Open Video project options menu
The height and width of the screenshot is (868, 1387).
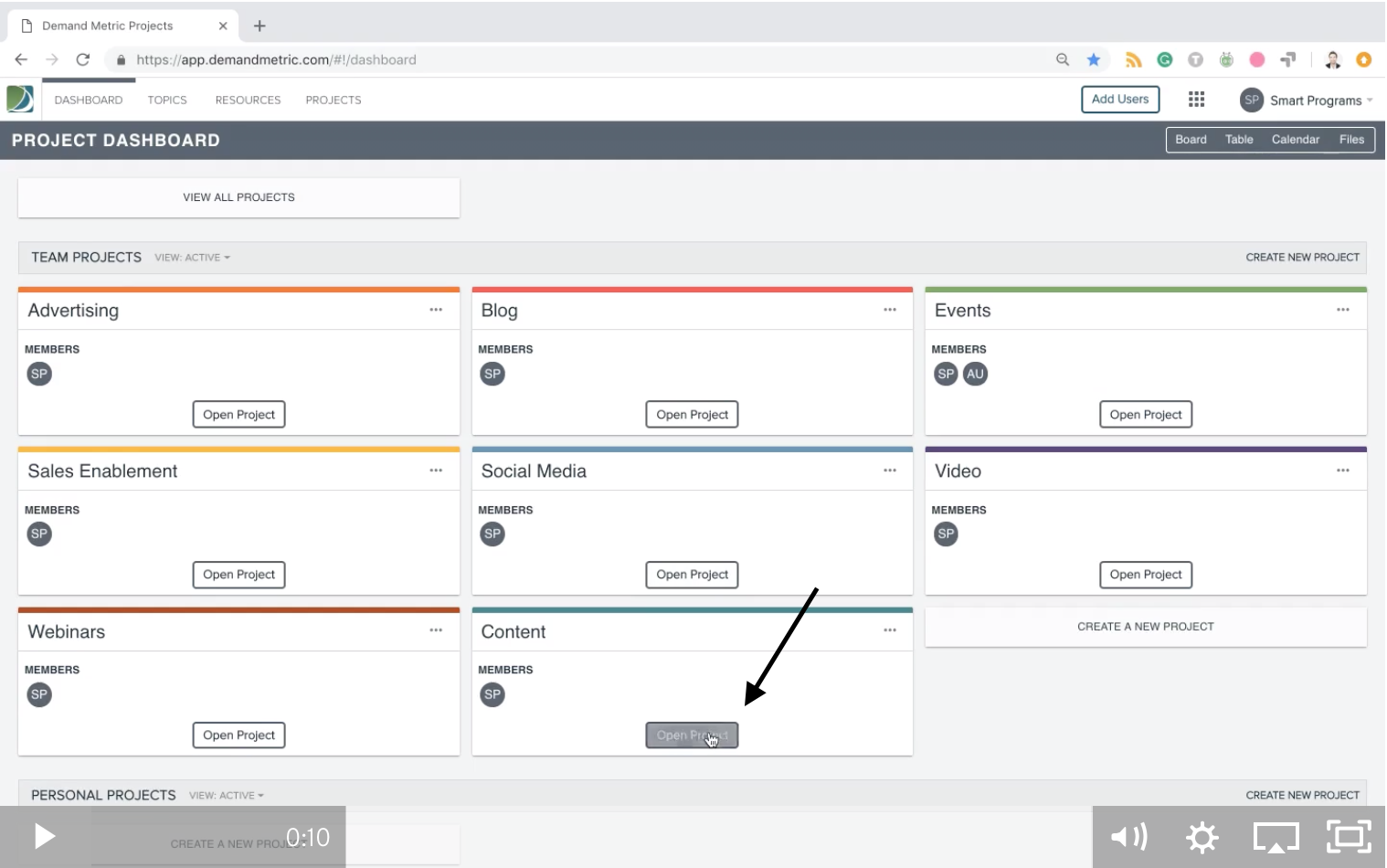pyautogui.click(x=1343, y=471)
